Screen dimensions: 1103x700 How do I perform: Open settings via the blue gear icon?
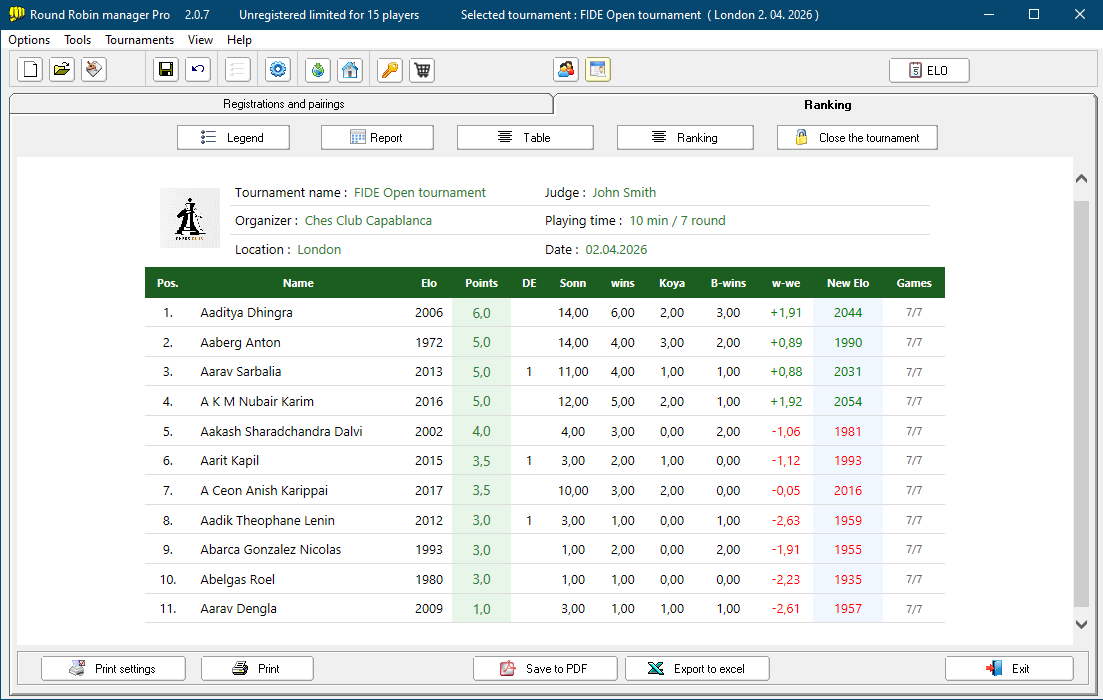click(278, 70)
